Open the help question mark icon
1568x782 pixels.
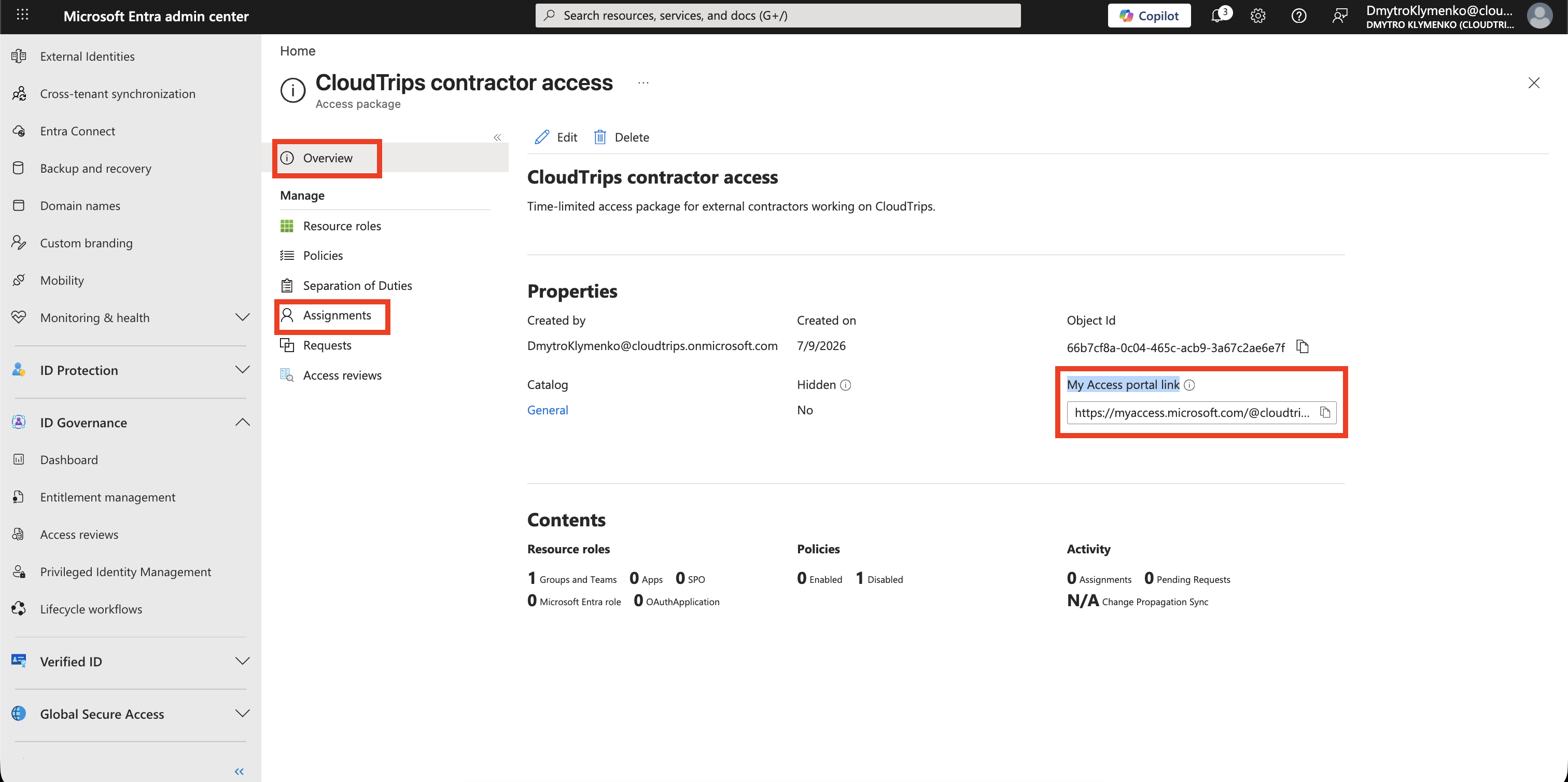[x=1299, y=16]
